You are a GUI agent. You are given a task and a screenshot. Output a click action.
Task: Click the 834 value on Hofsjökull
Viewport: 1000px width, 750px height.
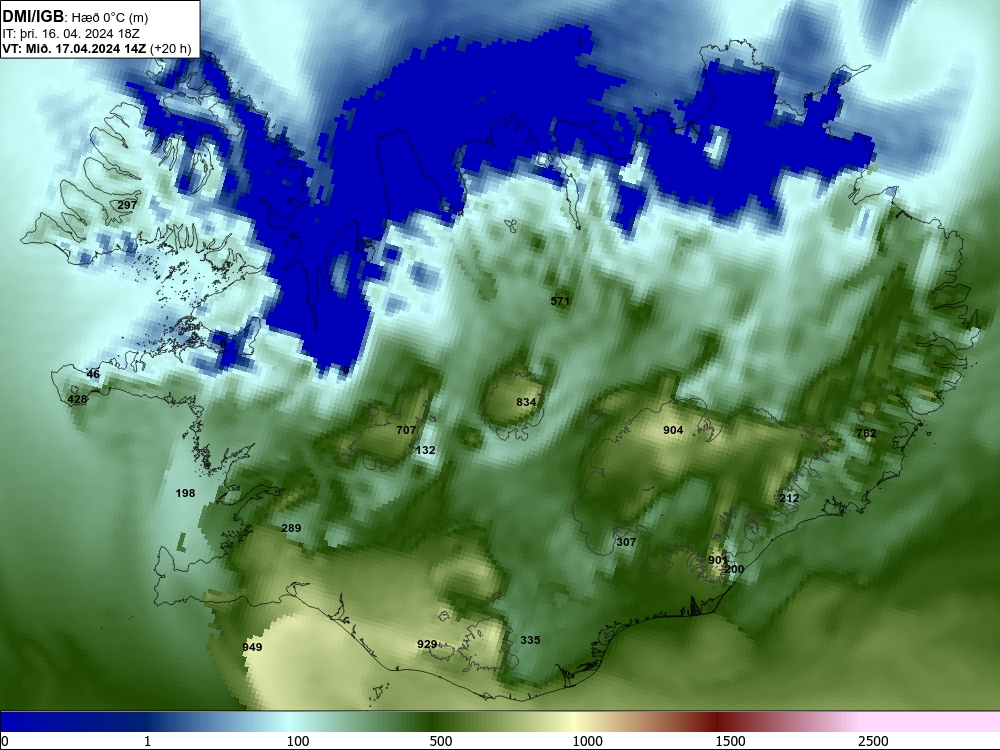pyautogui.click(x=526, y=402)
